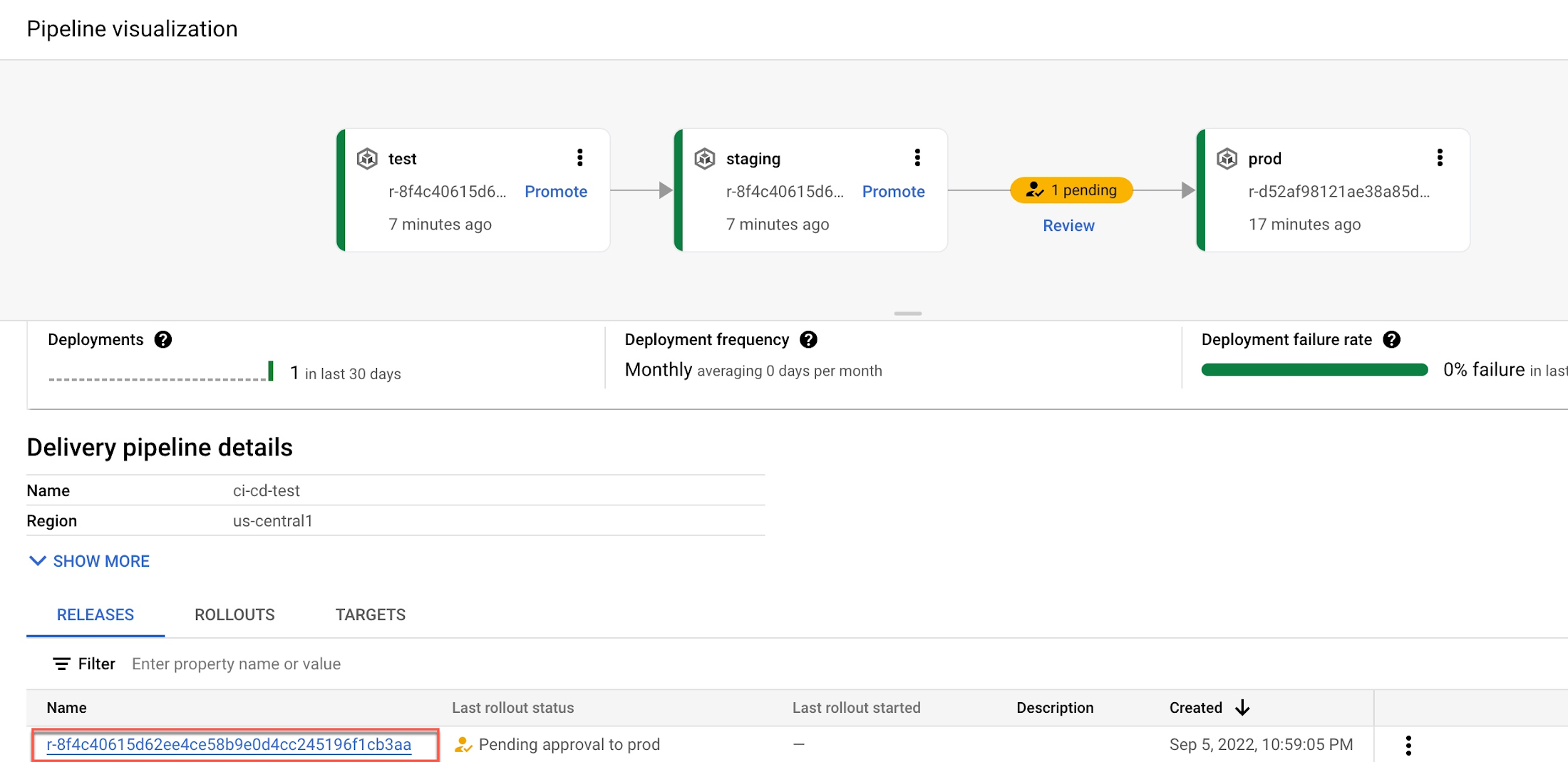Click the Deployments help icon

click(x=163, y=339)
